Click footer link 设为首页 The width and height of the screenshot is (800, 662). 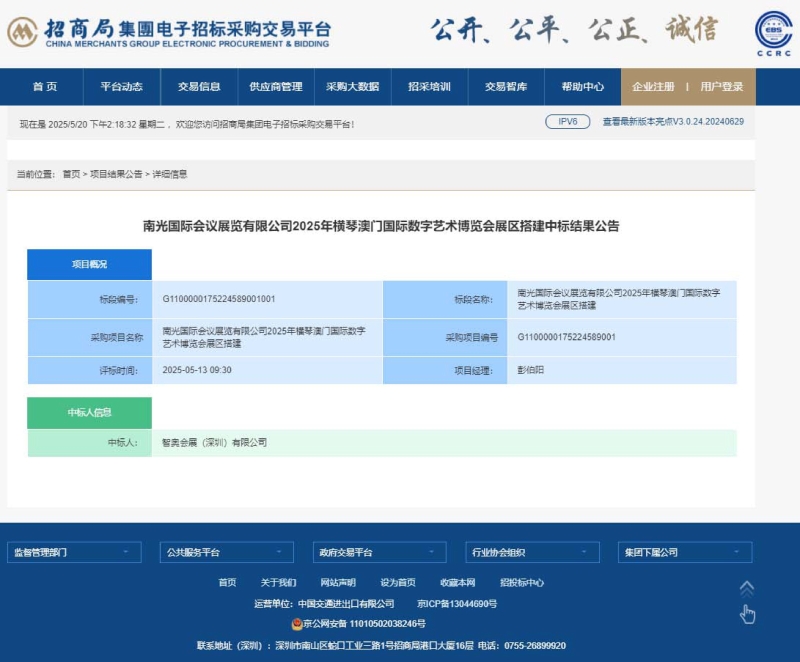(x=398, y=582)
